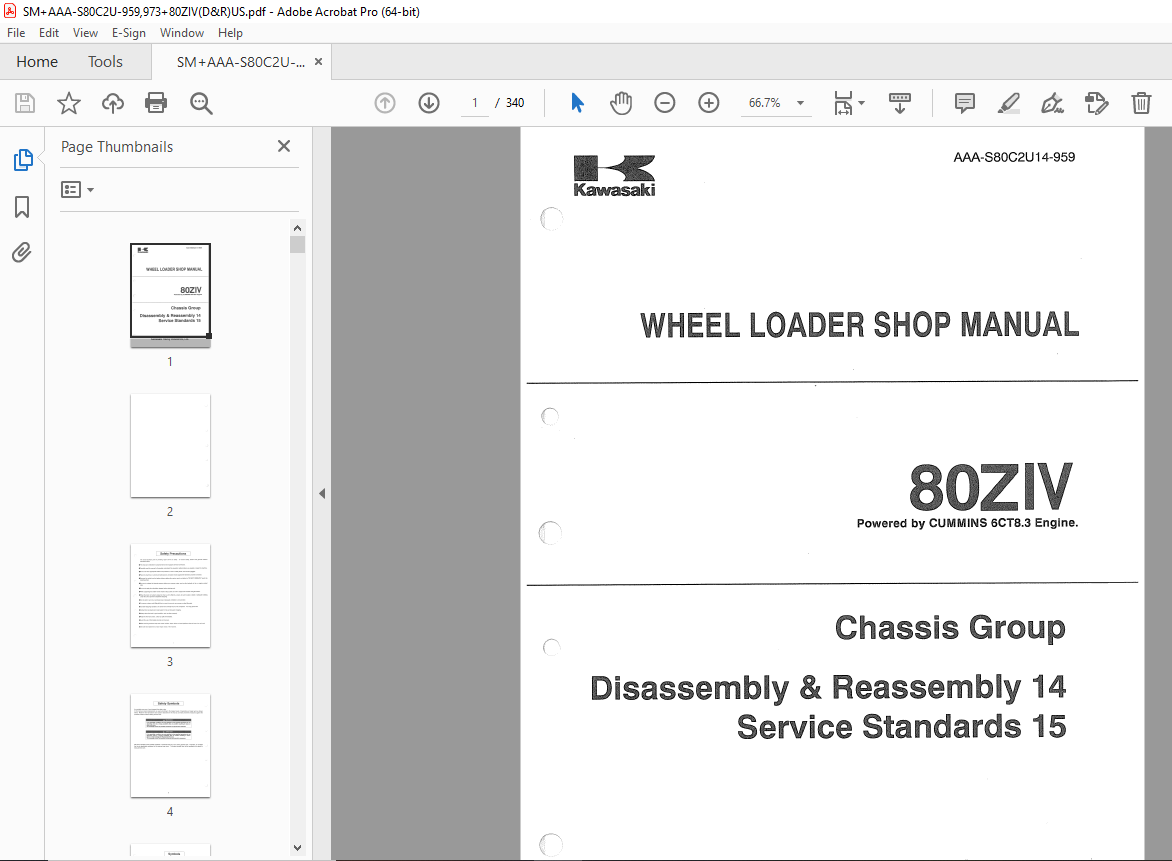Zoom in with plus icon
Image resolution: width=1172 pixels, height=861 pixels.
(x=709, y=103)
